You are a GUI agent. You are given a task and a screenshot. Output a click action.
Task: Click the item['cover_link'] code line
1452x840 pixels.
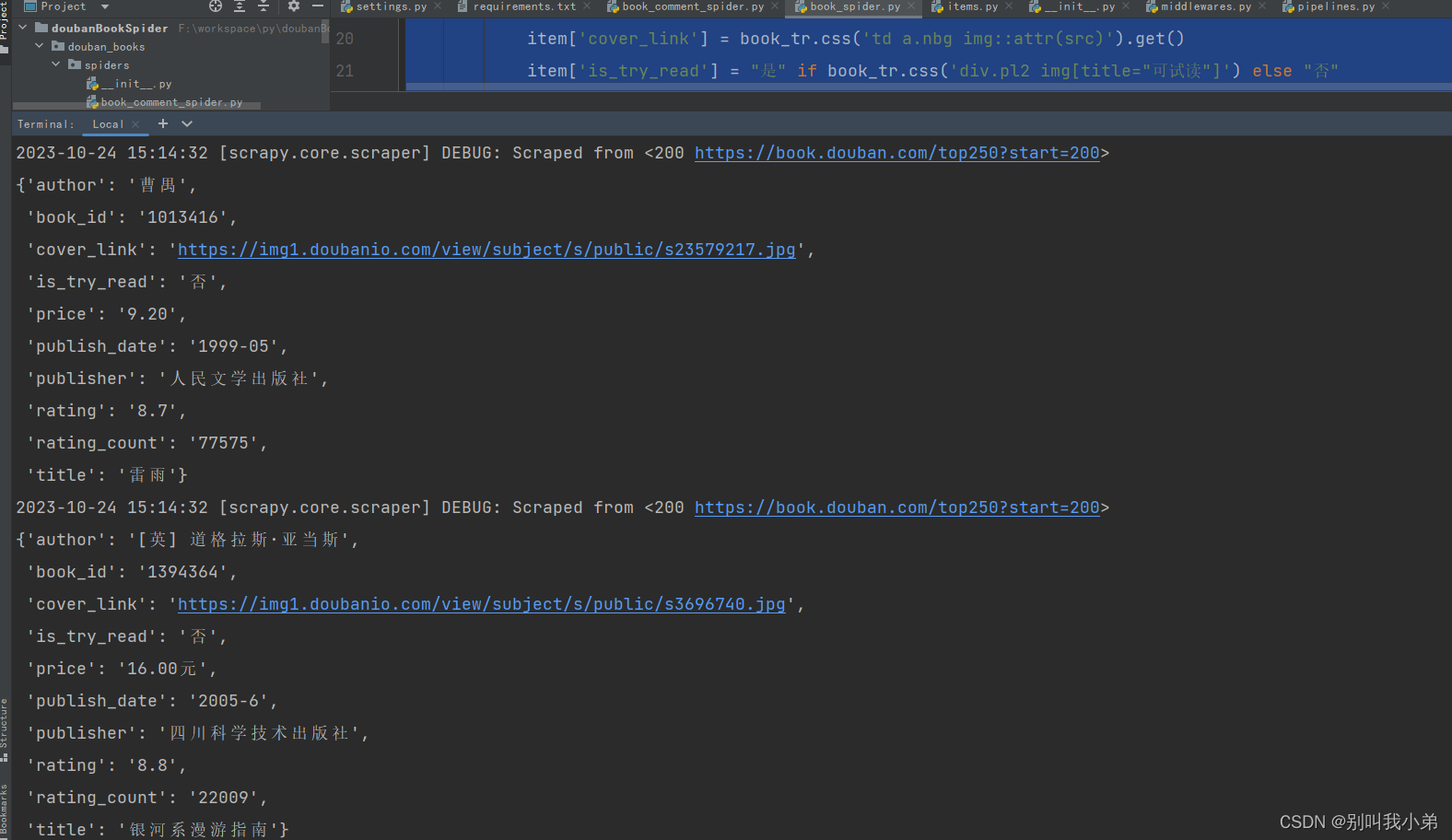click(856, 39)
